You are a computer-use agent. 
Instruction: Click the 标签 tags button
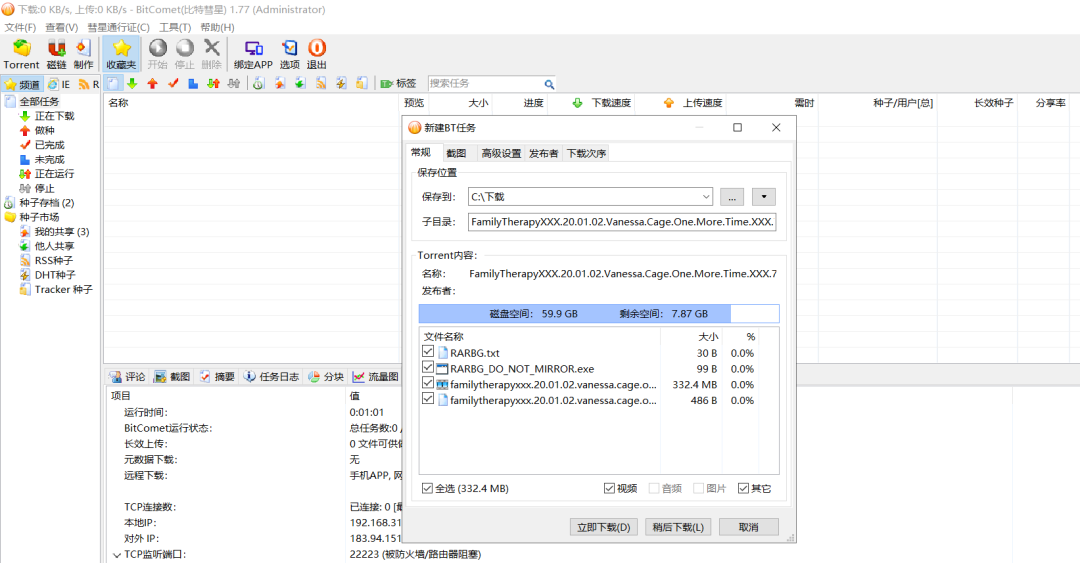(398, 83)
